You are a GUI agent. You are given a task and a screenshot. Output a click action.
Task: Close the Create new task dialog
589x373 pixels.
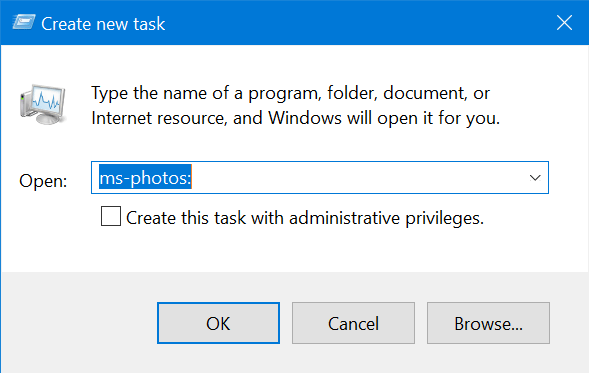point(564,23)
